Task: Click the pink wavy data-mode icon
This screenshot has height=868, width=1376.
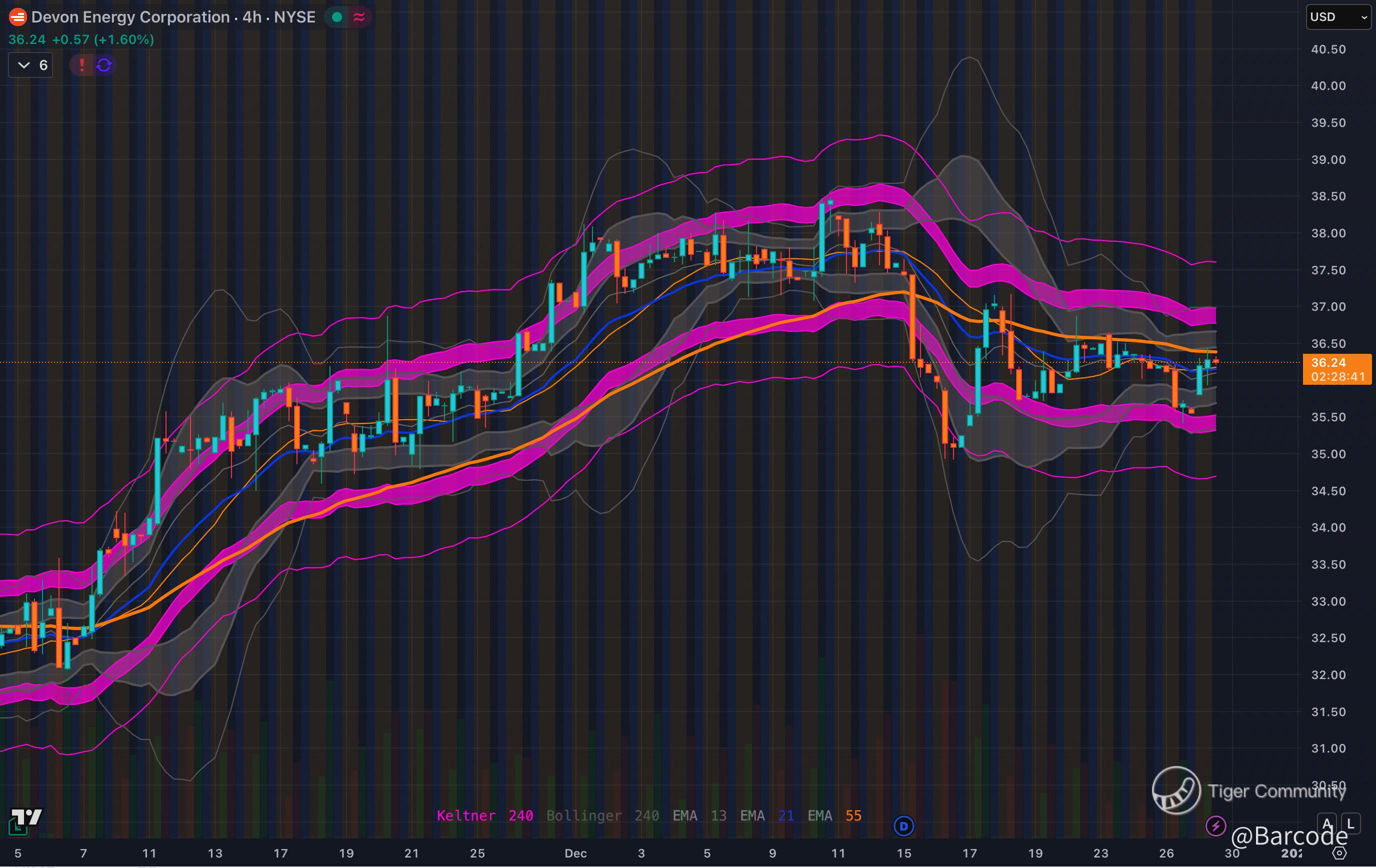Action: 359,17
